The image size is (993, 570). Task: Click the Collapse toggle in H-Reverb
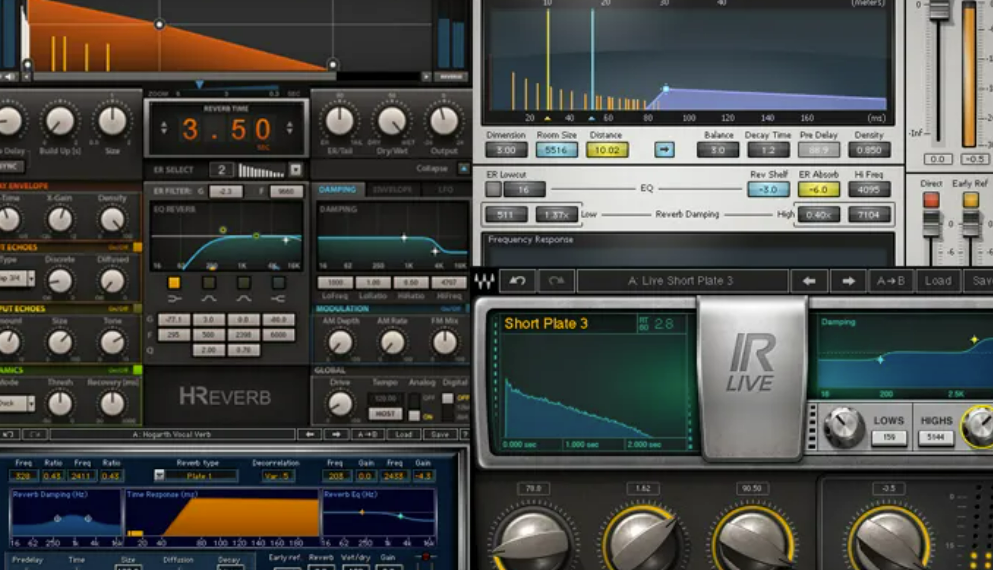[x=464, y=168]
